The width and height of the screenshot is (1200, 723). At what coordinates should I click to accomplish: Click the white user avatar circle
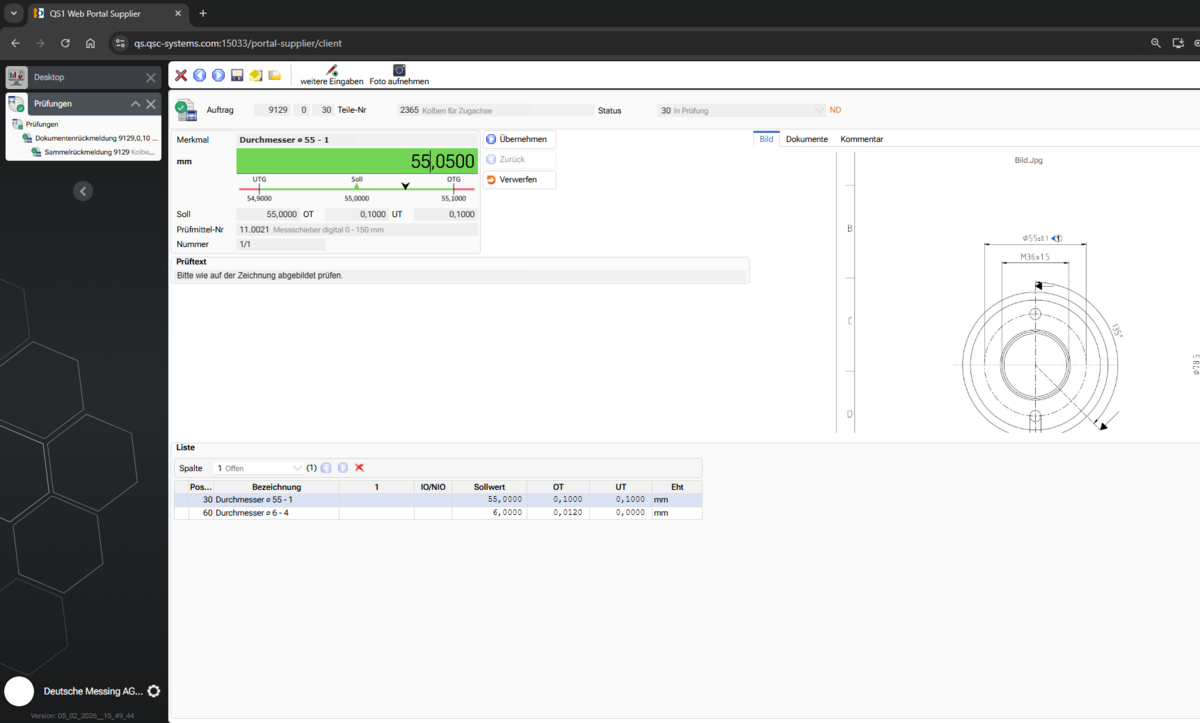click(20, 691)
